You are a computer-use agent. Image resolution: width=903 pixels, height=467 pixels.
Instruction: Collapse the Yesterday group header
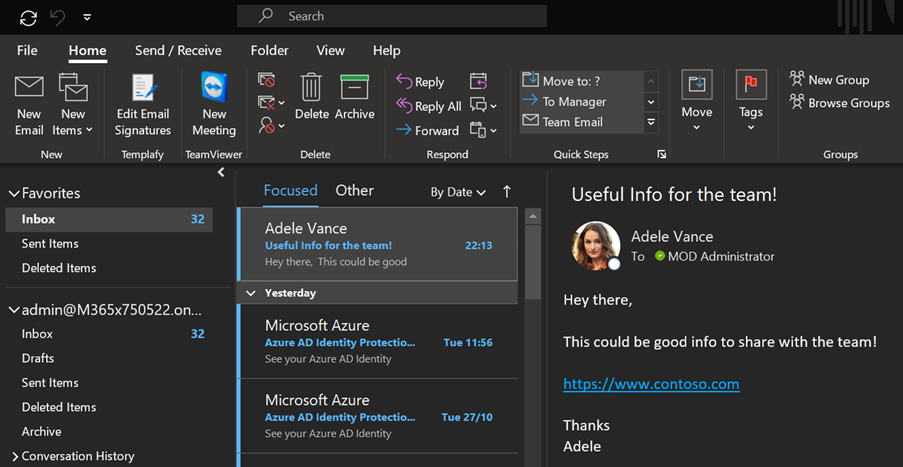coord(251,293)
